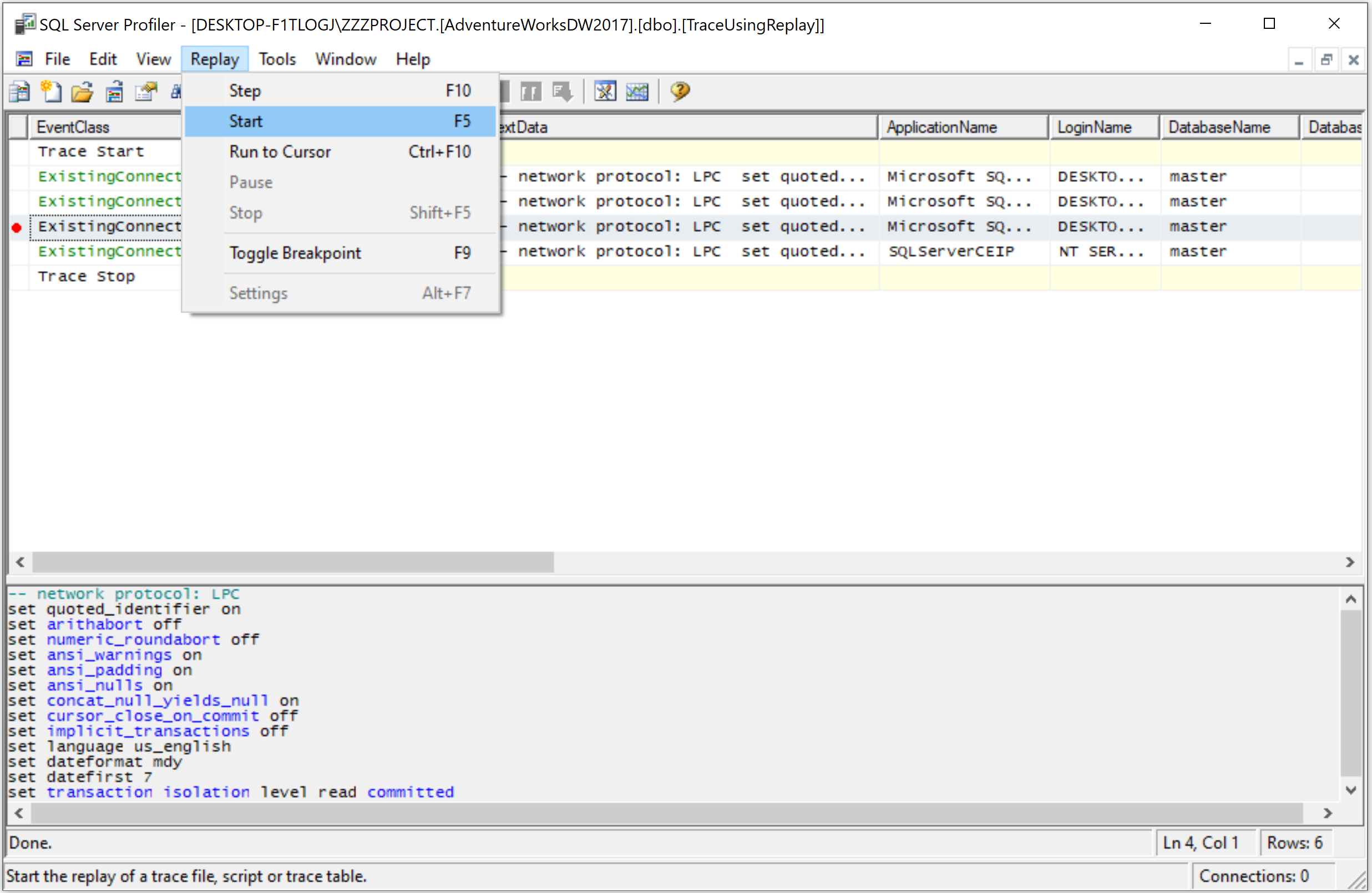Click the Open Trace Table icon
This screenshot has height=893, width=1372.
[114, 92]
